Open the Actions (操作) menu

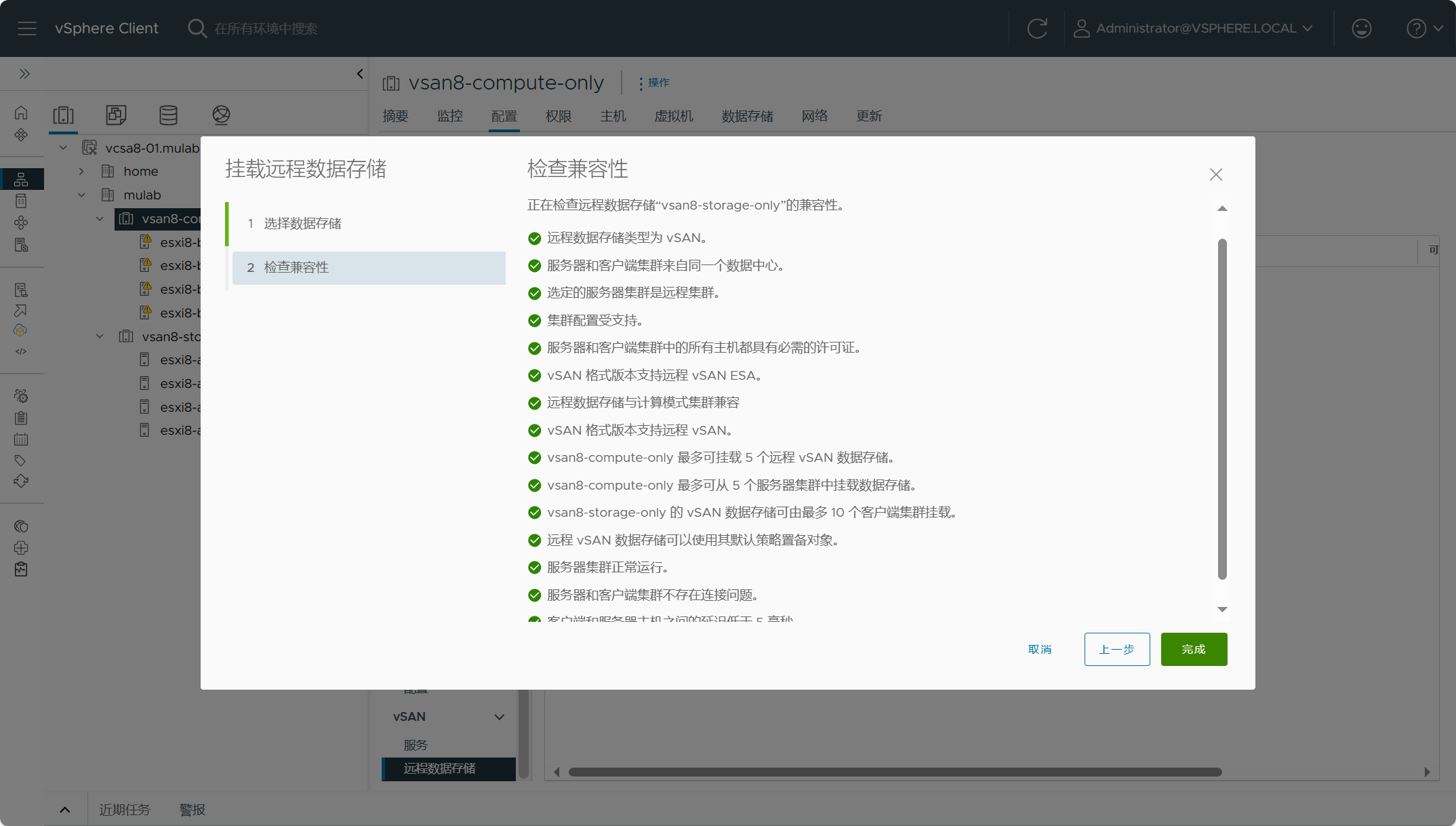point(653,83)
